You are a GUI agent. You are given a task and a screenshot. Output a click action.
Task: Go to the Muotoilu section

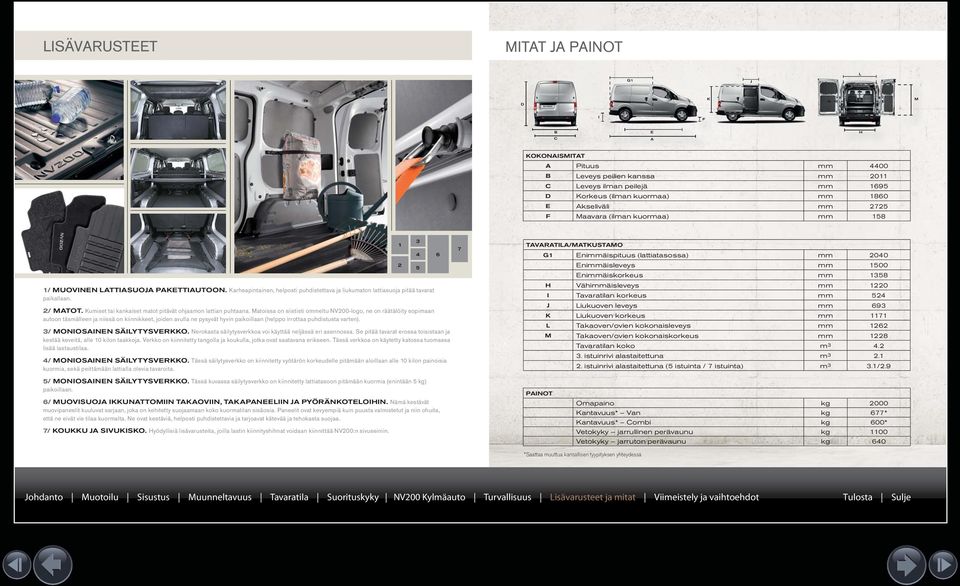(x=100, y=497)
